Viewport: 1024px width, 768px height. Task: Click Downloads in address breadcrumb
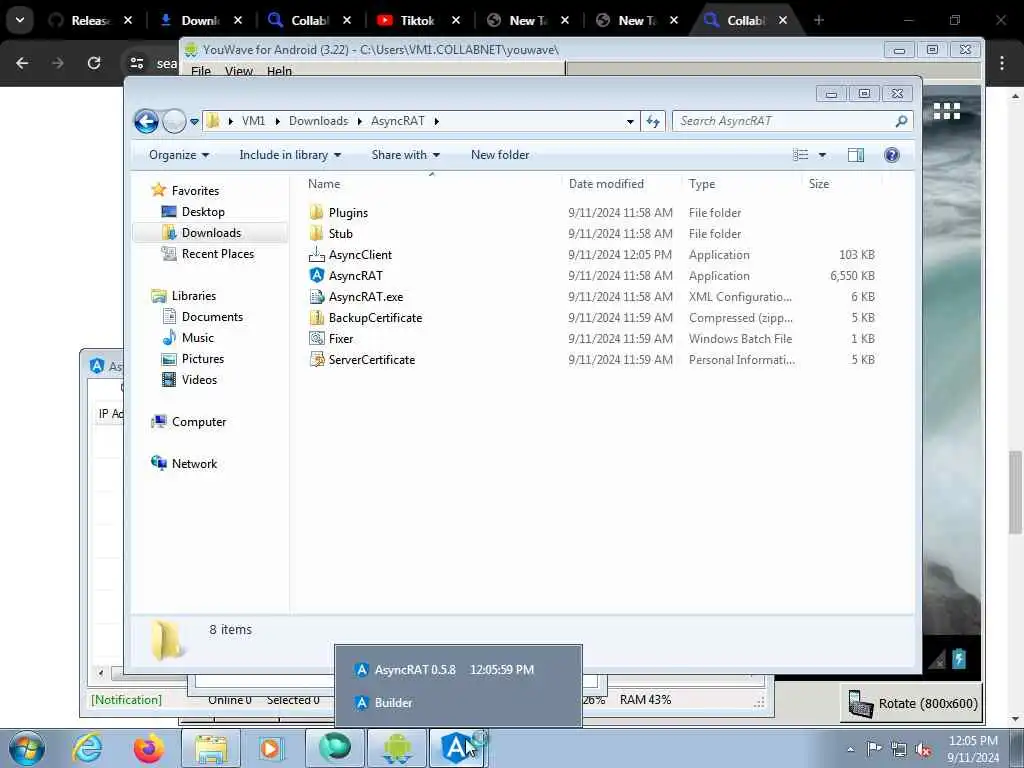pyautogui.click(x=318, y=121)
